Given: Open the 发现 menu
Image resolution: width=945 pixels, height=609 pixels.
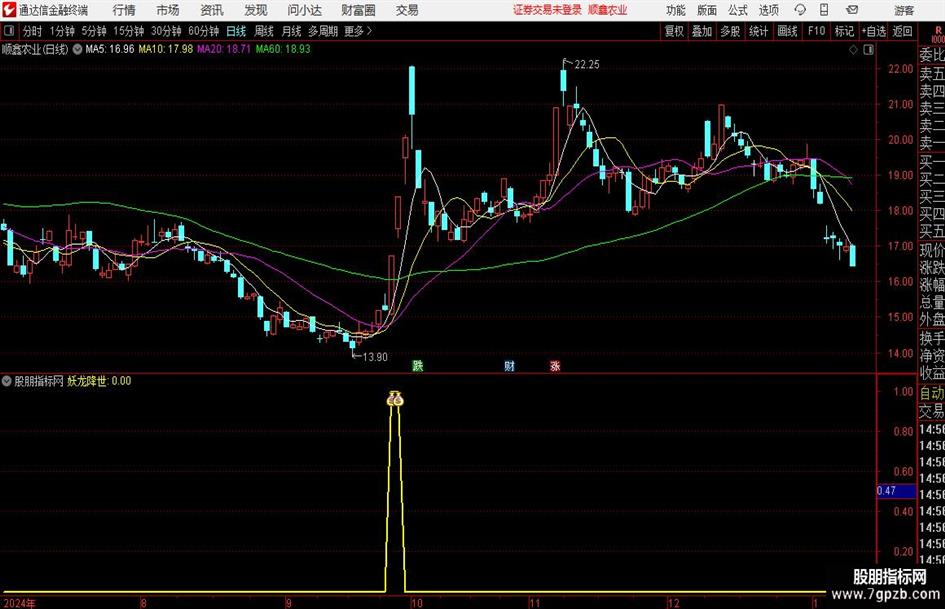Looking at the screenshot, I should (x=256, y=10).
